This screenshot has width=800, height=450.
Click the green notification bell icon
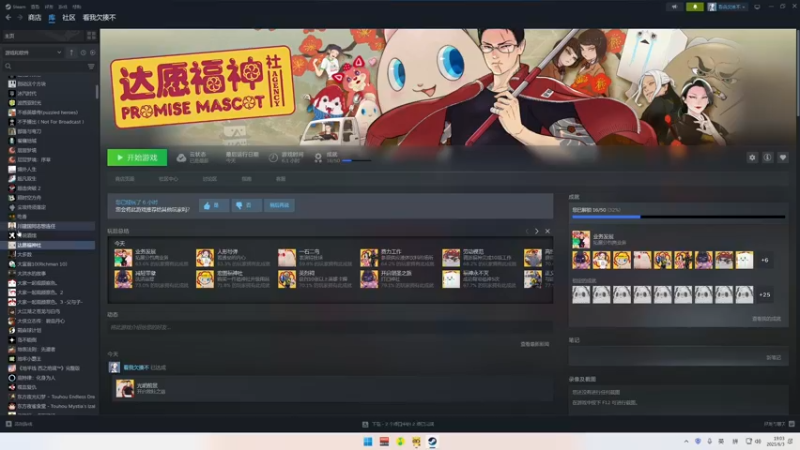pyautogui.click(x=695, y=7)
